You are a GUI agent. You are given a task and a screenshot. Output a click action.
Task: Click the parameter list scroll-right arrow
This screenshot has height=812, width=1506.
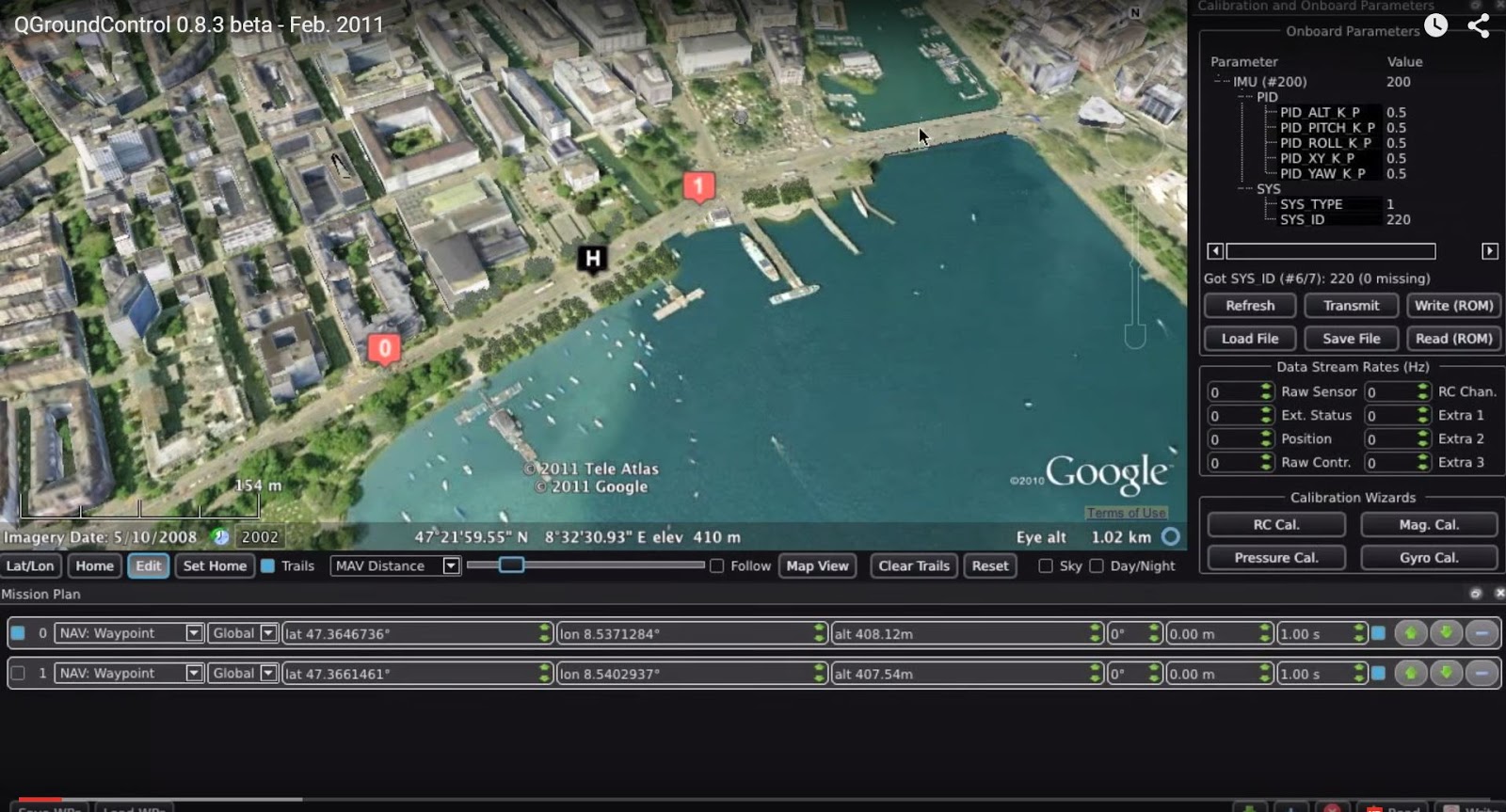tap(1490, 251)
